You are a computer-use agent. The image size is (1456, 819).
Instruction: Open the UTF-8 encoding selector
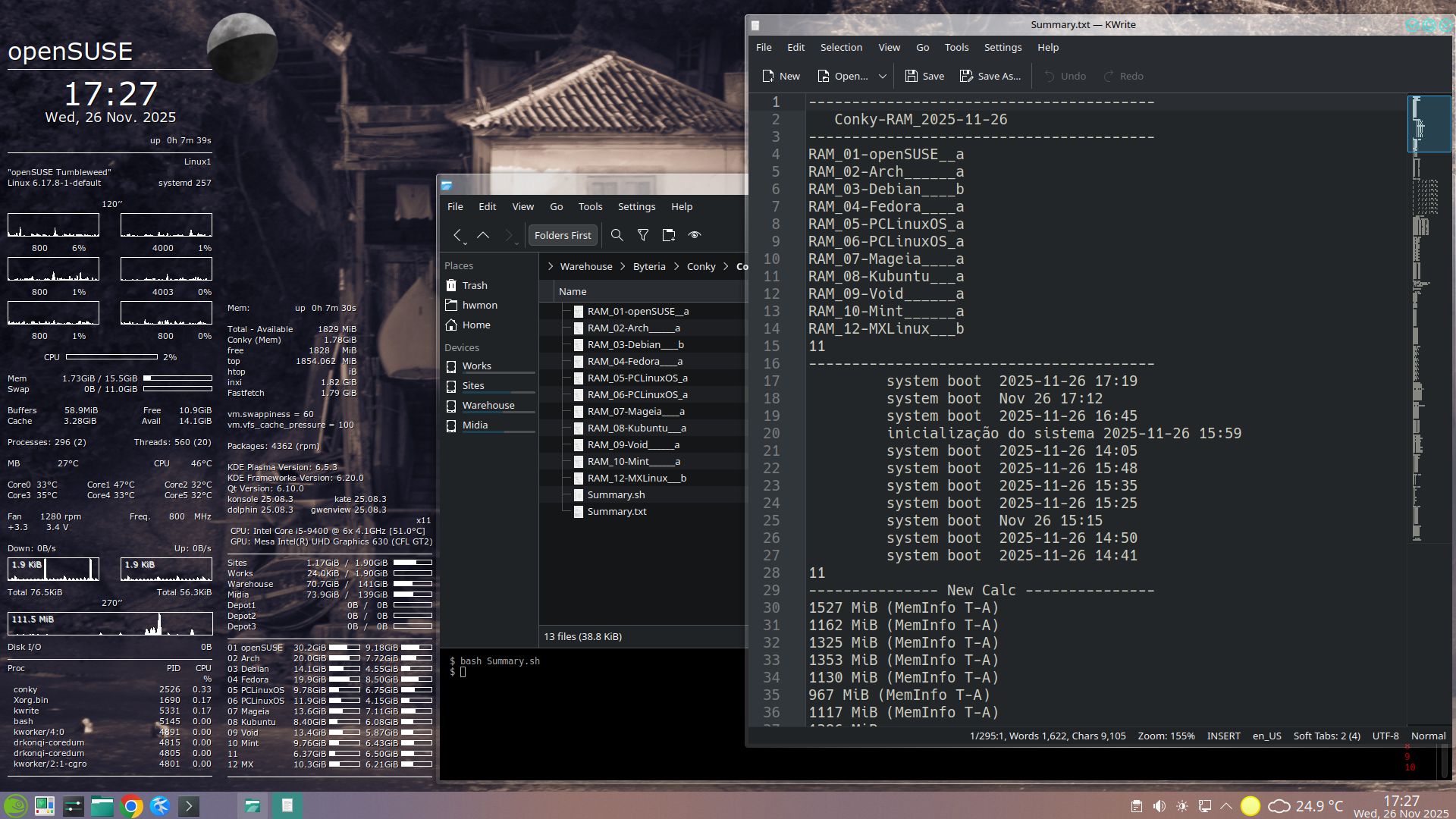[x=1385, y=736]
